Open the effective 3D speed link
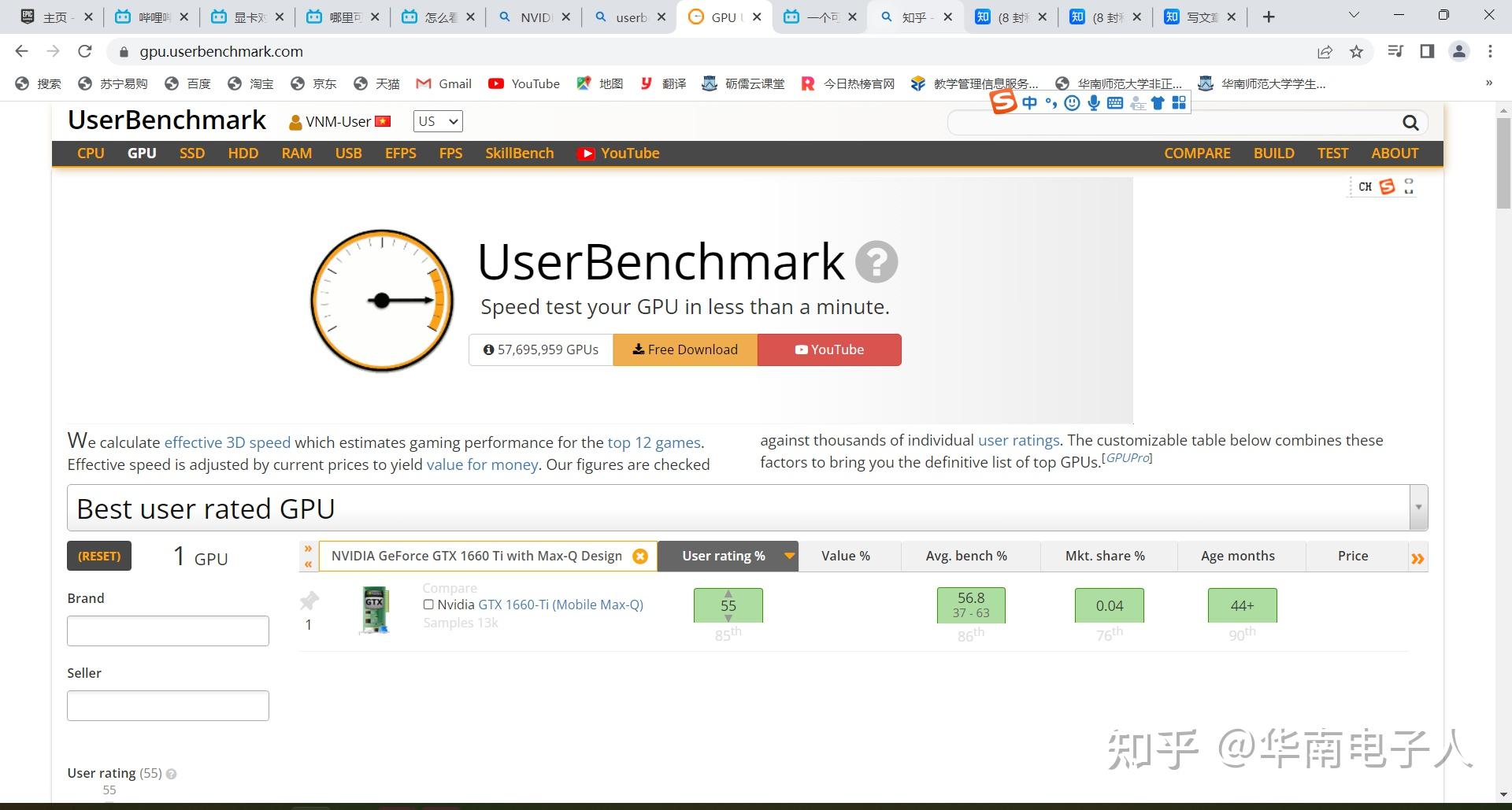This screenshot has width=1512, height=810. tap(227, 442)
